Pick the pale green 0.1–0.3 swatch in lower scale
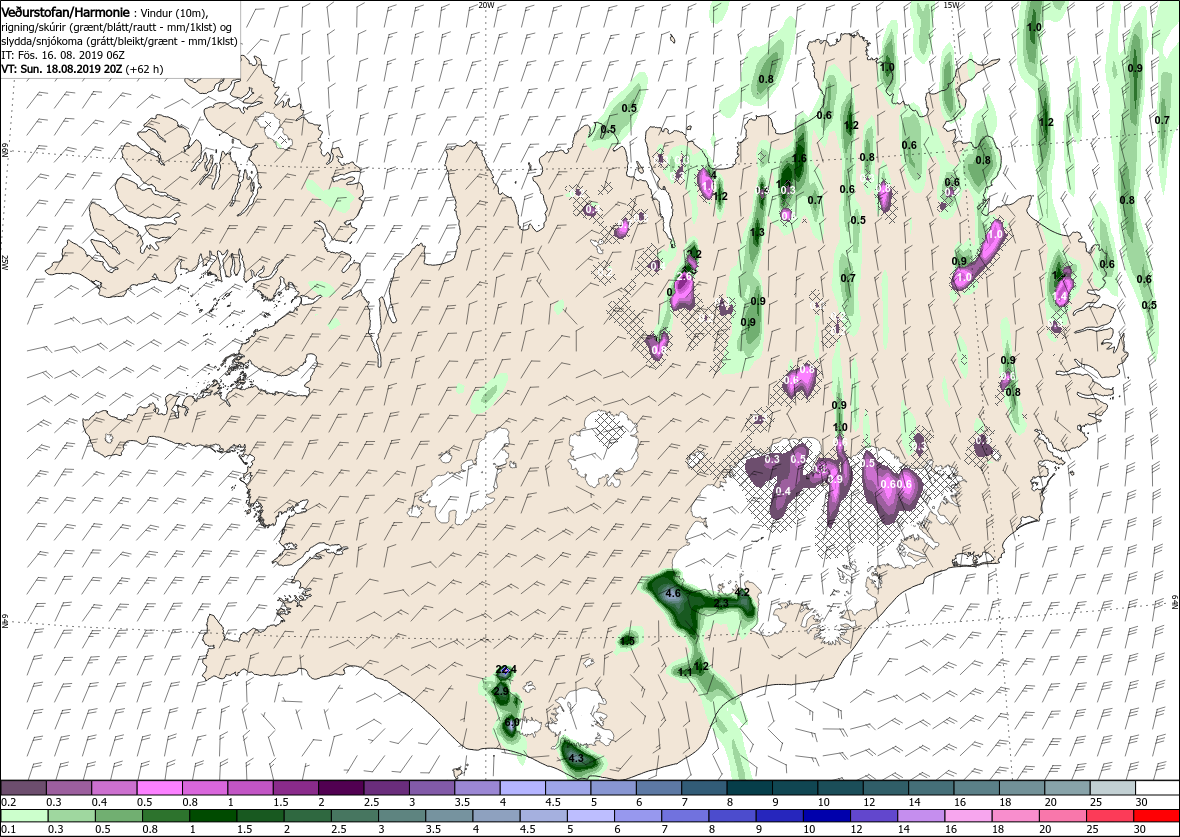 [x=24, y=816]
